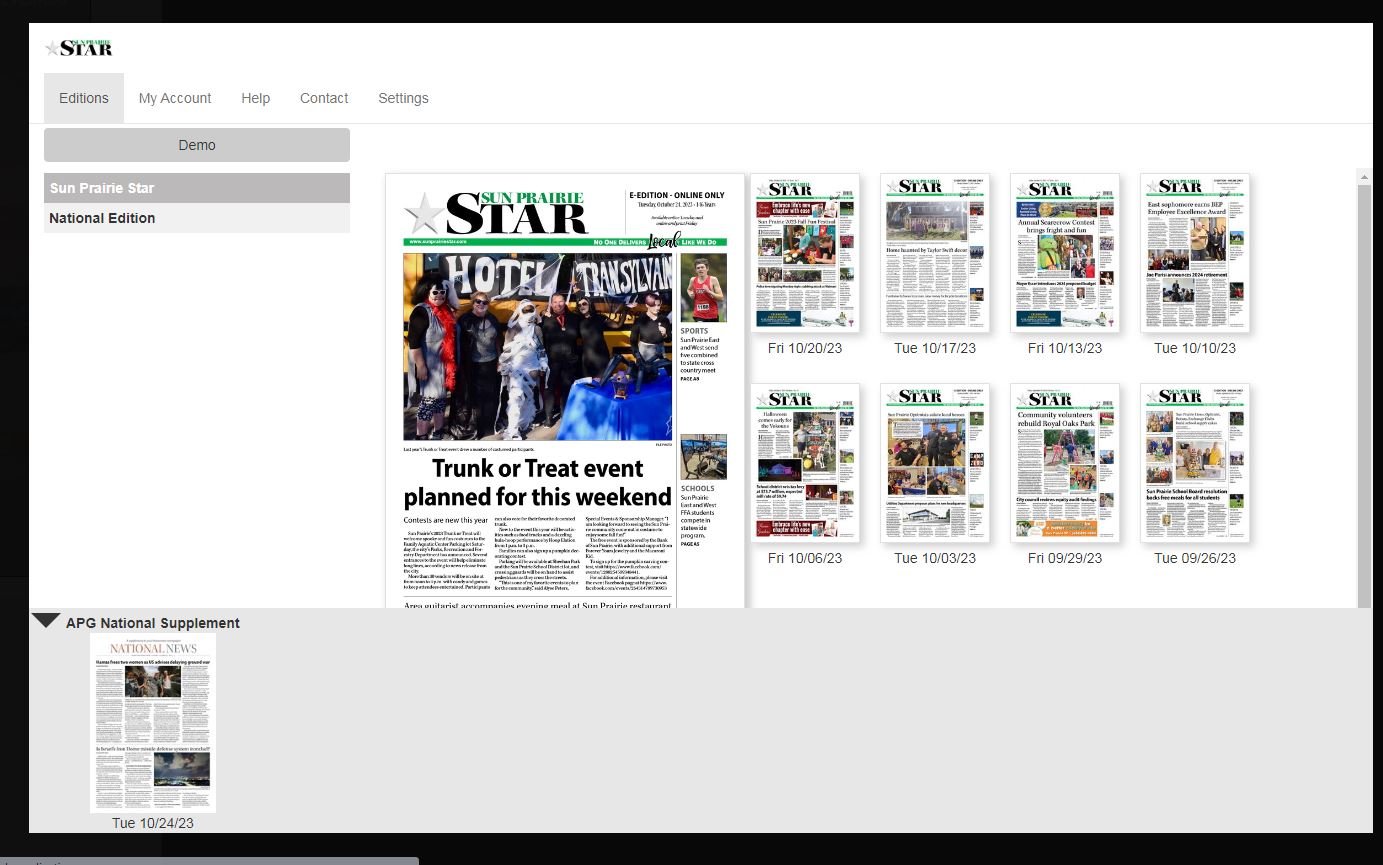Click the 'Tue 09/26/23' date label
The width and height of the screenshot is (1383, 865).
pyautogui.click(x=1195, y=558)
